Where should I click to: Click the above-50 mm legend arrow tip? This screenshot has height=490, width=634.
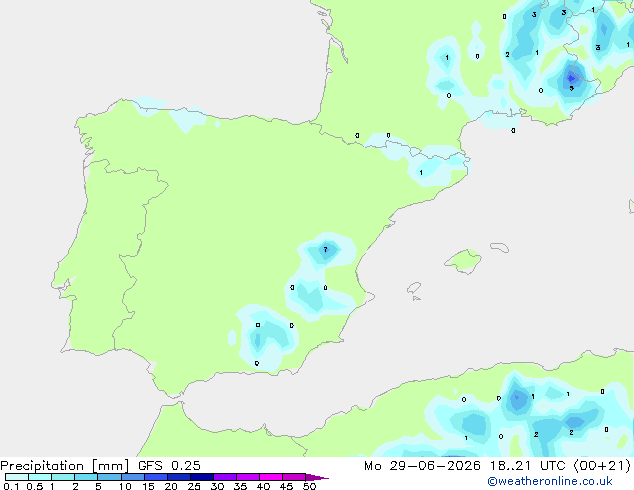point(317,477)
